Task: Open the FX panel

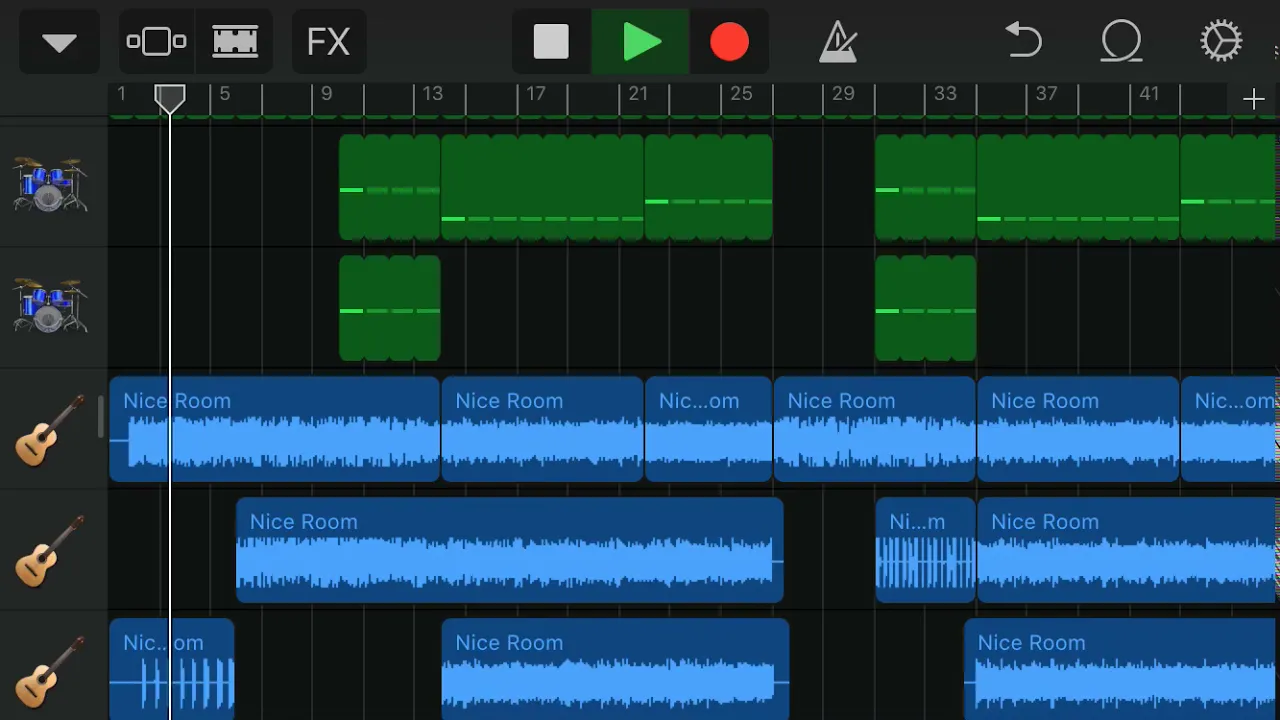Action: 328,42
